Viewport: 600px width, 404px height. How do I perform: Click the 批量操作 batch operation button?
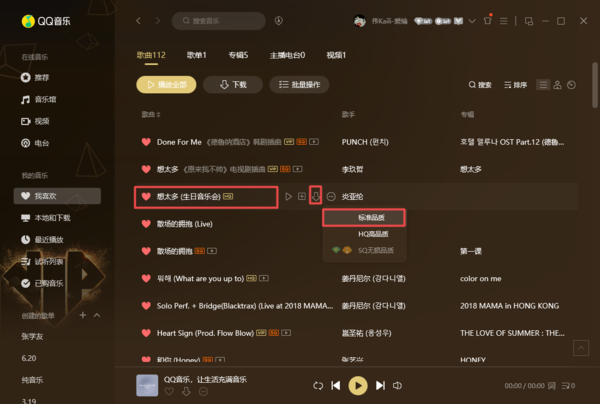299,85
